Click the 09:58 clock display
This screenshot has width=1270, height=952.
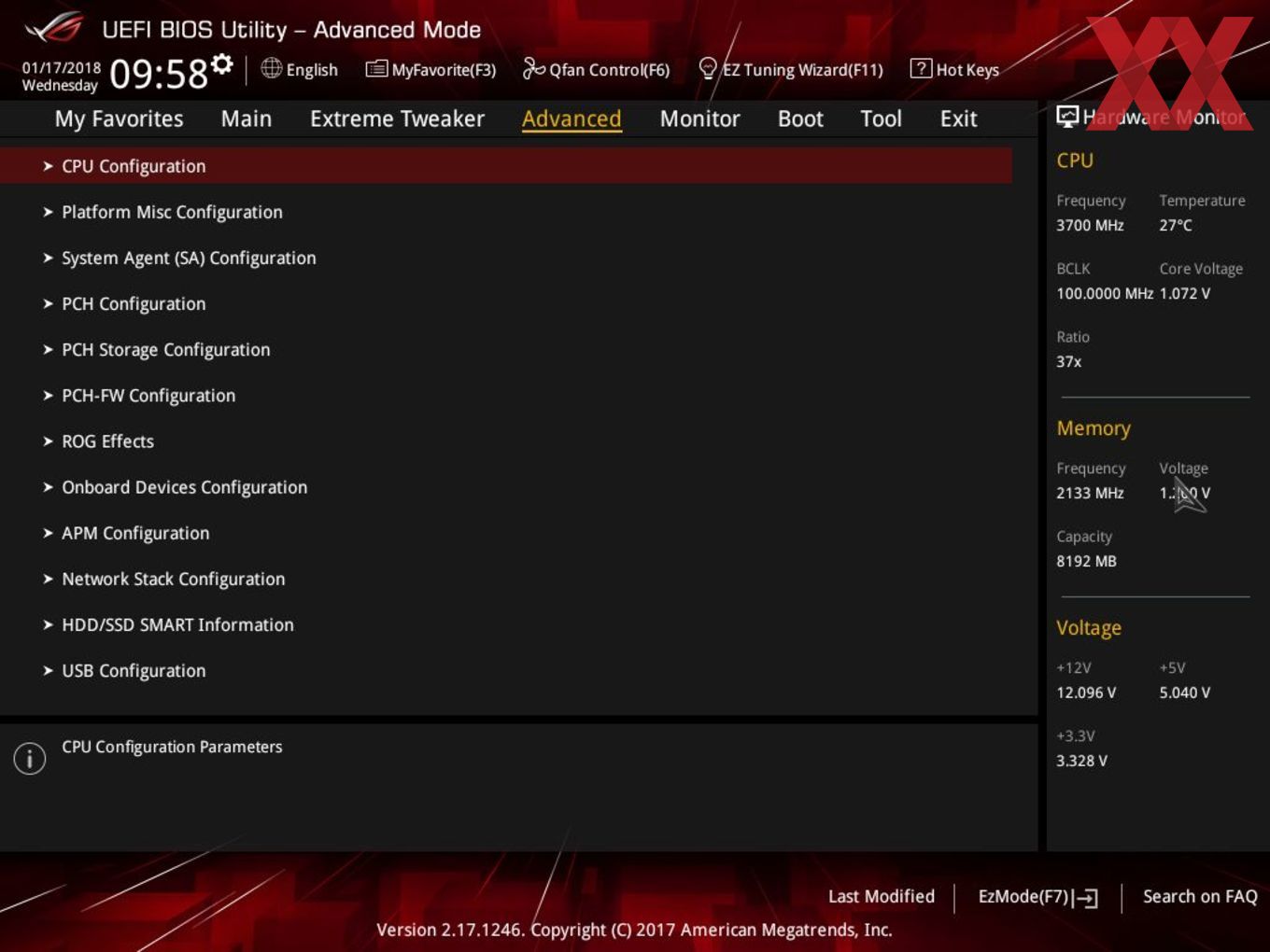tap(159, 74)
